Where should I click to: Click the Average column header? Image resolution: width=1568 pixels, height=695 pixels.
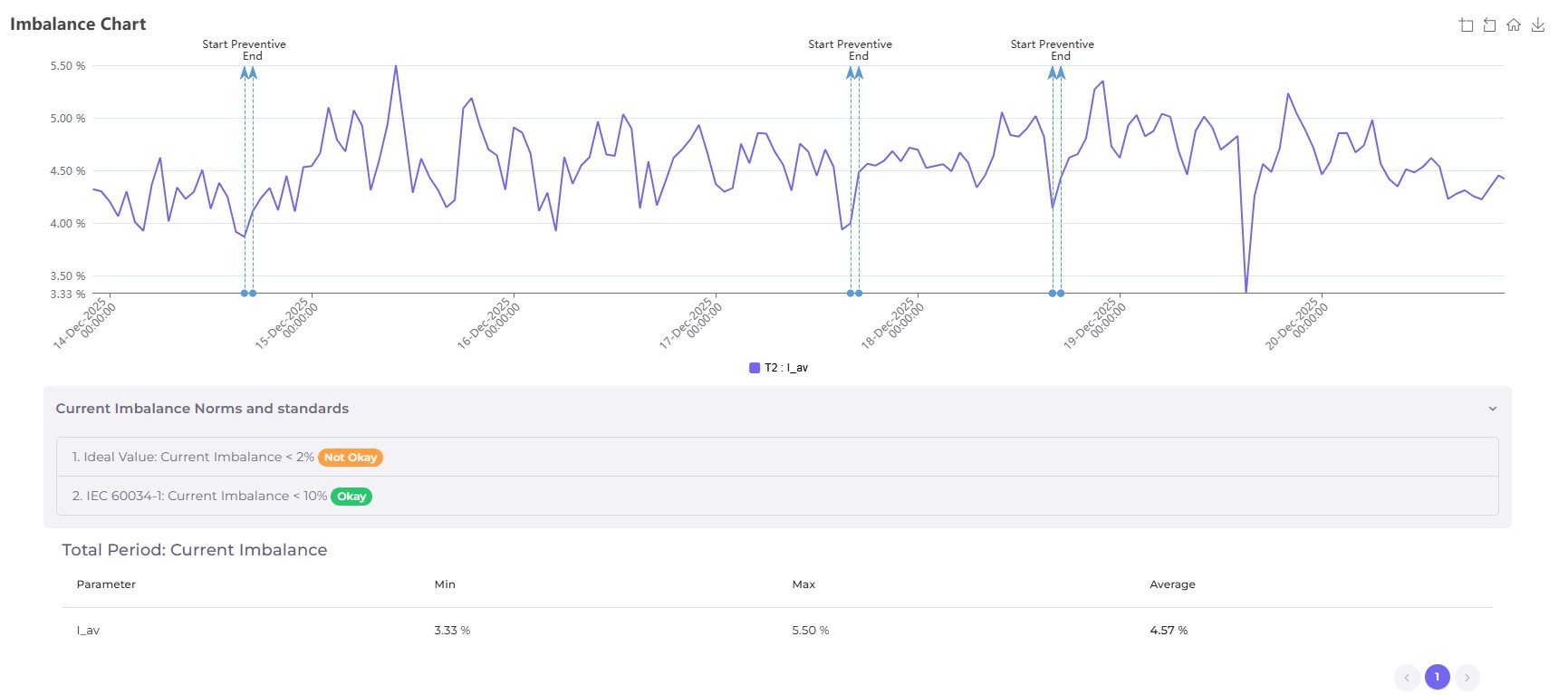point(1172,584)
